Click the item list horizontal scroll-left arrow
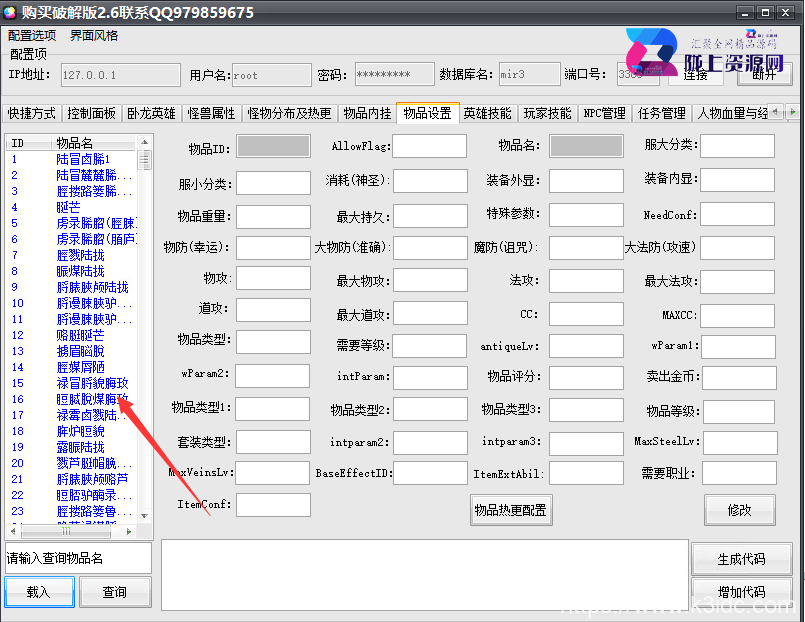The image size is (805, 622). [x=13, y=531]
